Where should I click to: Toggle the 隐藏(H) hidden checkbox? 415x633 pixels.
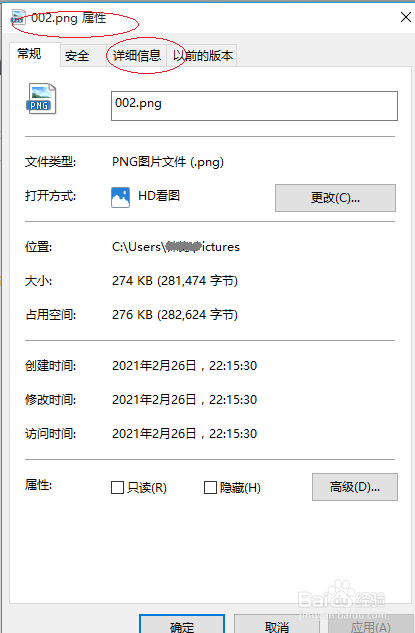(210, 487)
